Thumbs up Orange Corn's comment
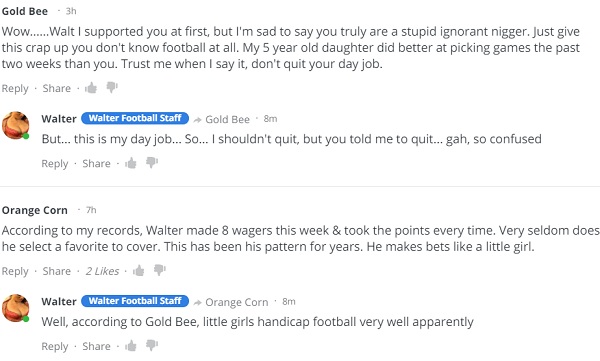This screenshot has height=361, width=600. click(x=139, y=271)
